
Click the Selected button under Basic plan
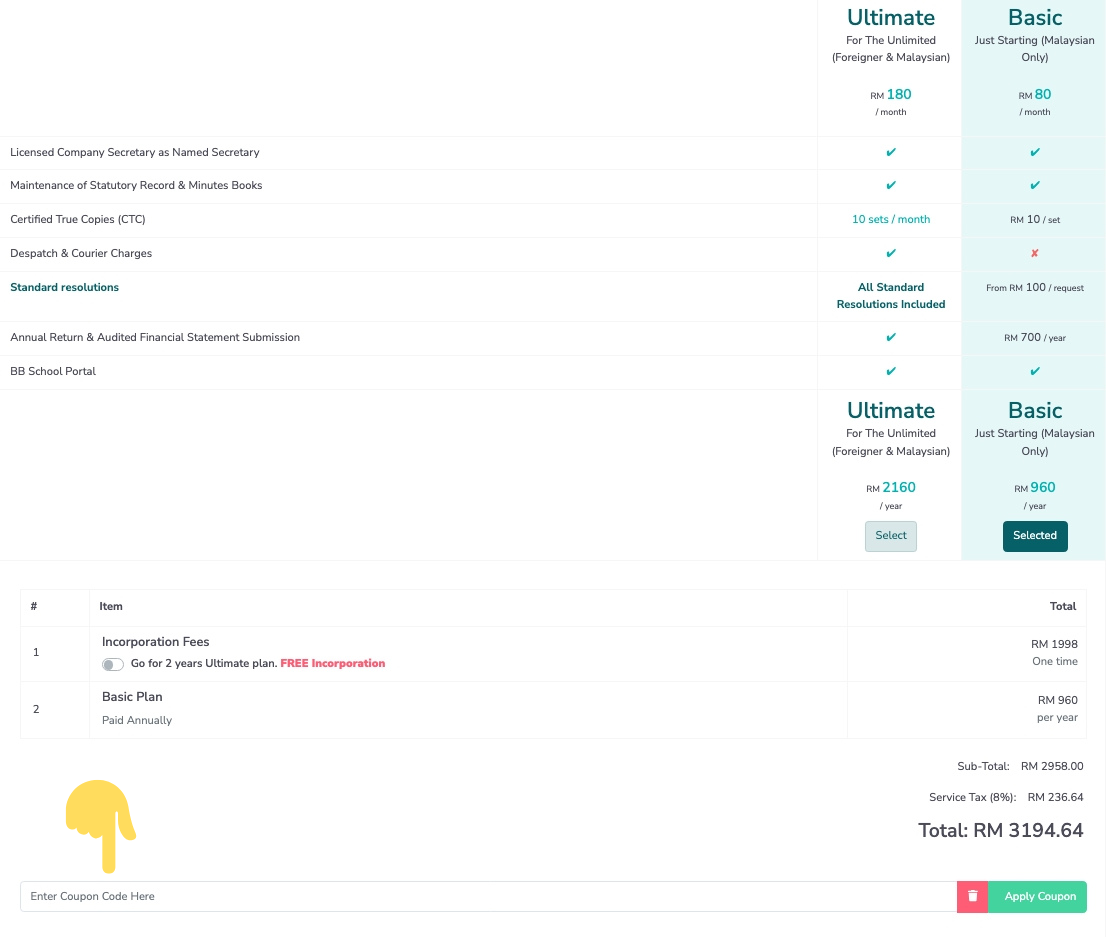point(1035,536)
